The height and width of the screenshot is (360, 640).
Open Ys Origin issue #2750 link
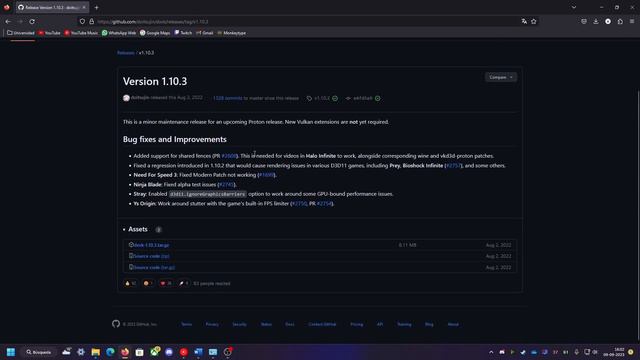[x=299, y=204]
